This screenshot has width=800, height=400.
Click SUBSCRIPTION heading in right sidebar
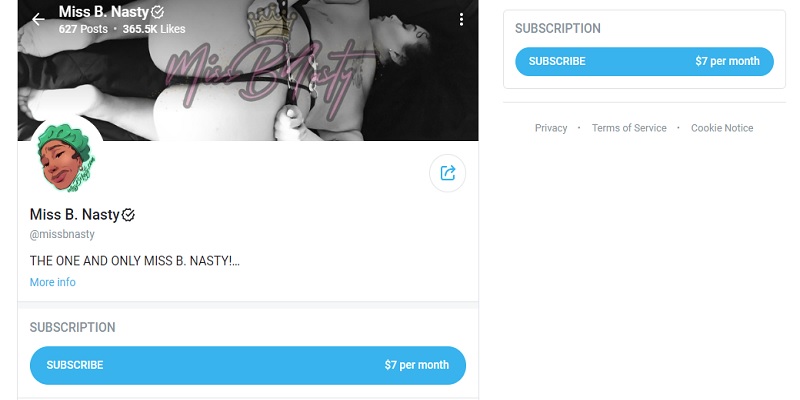(x=558, y=28)
